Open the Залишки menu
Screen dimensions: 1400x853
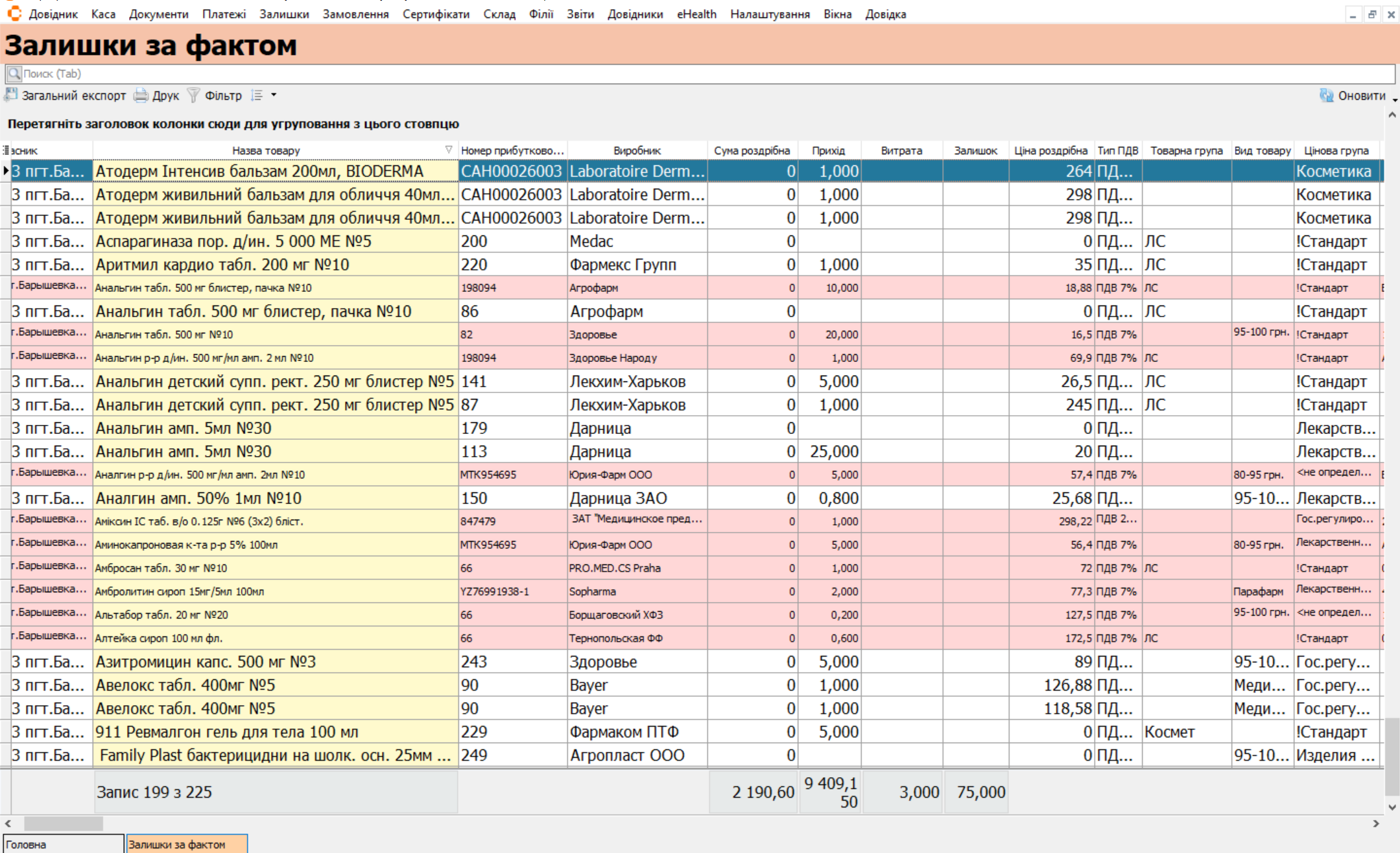pyautogui.click(x=283, y=14)
